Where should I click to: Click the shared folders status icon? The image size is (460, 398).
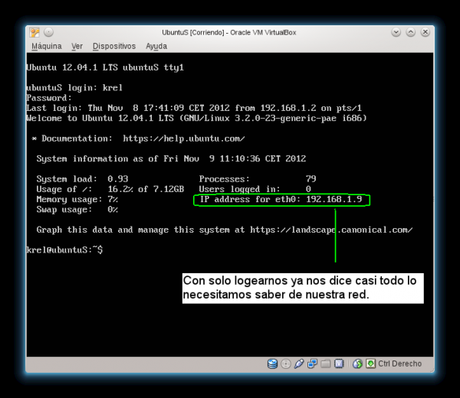(x=326, y=364)
